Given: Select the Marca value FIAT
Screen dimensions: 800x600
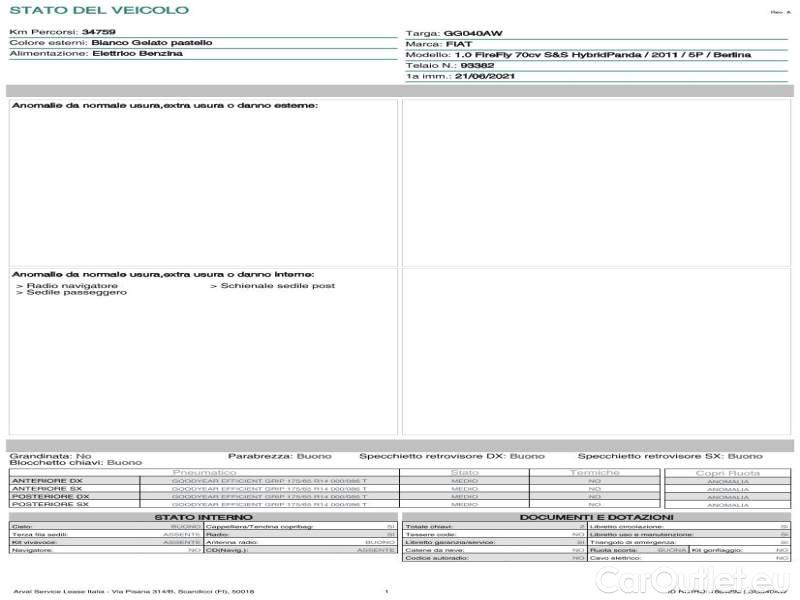Looking at the screenshot, I should coord(459,44).
